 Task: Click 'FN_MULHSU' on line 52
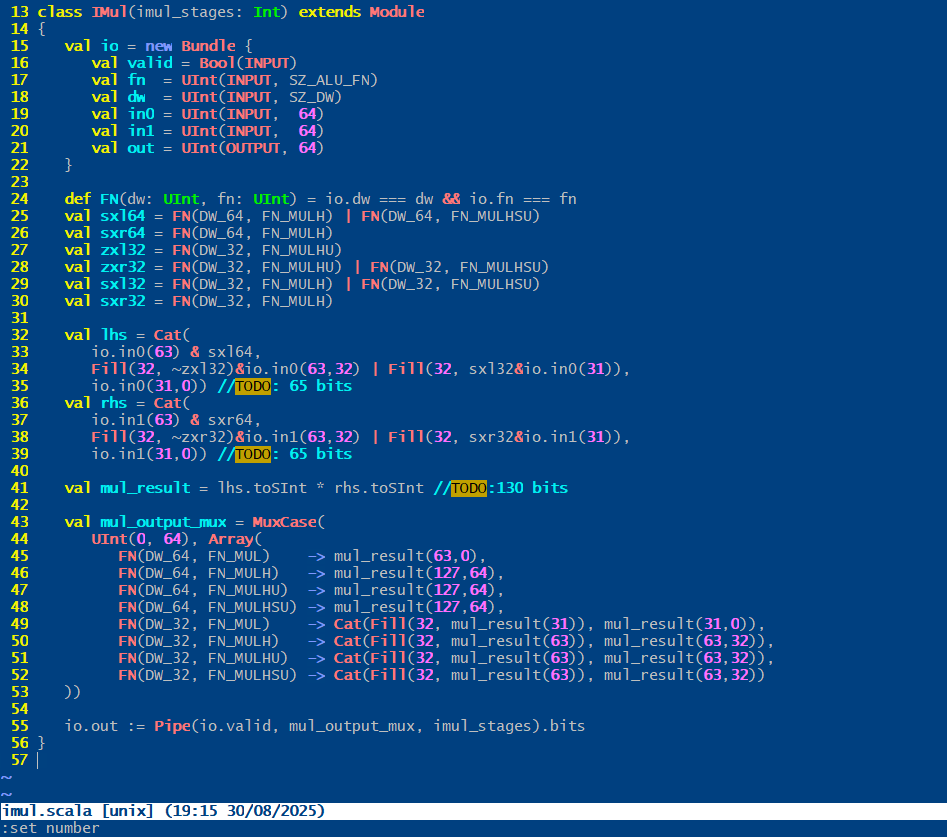tap(249, 675)
